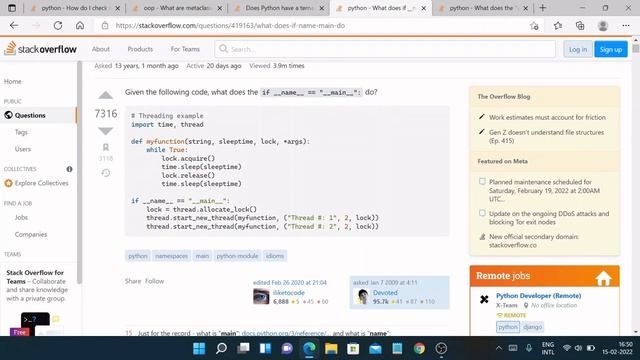Open taskbar search

(221, 348)
